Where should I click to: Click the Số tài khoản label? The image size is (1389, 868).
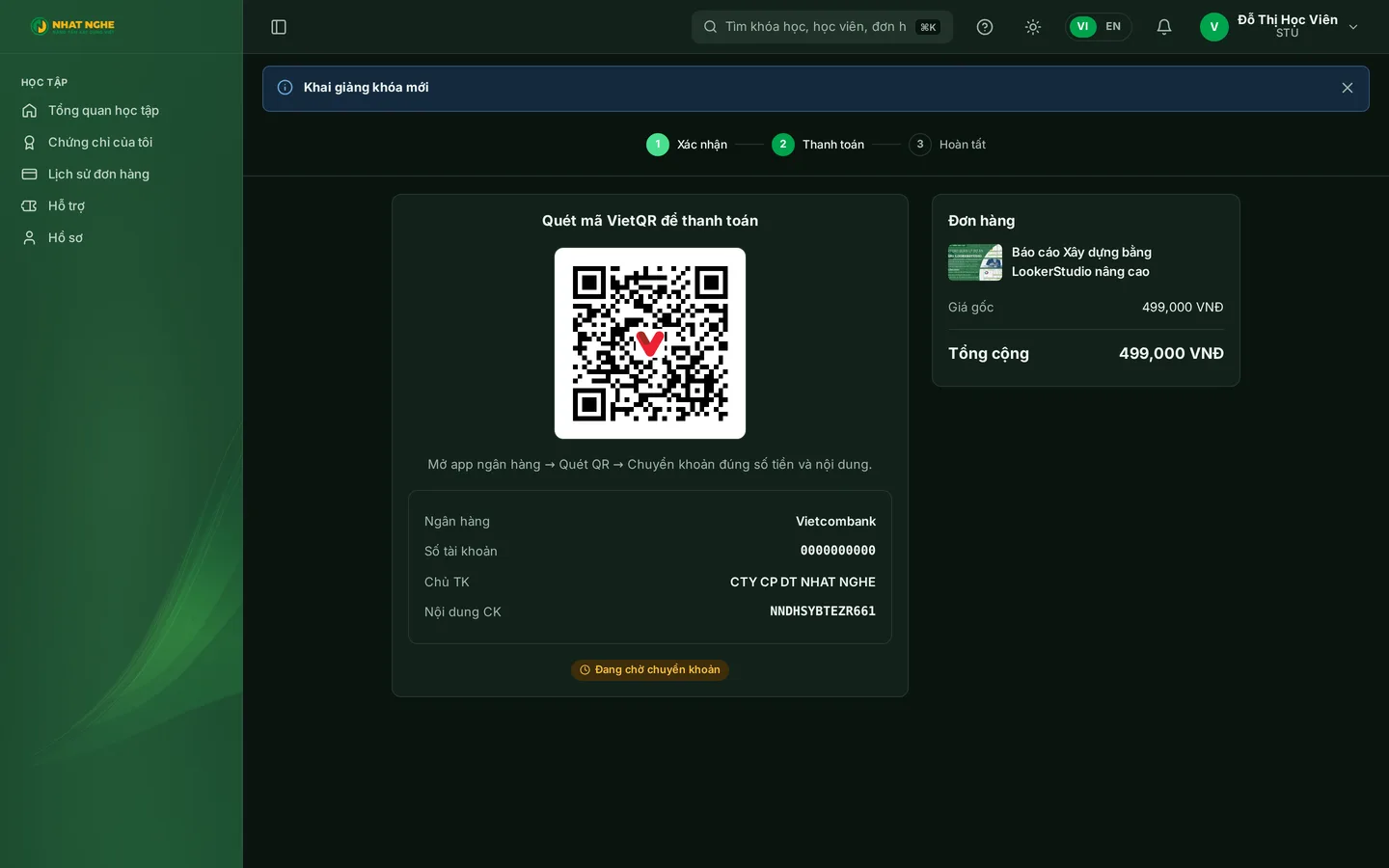[461, 552]
